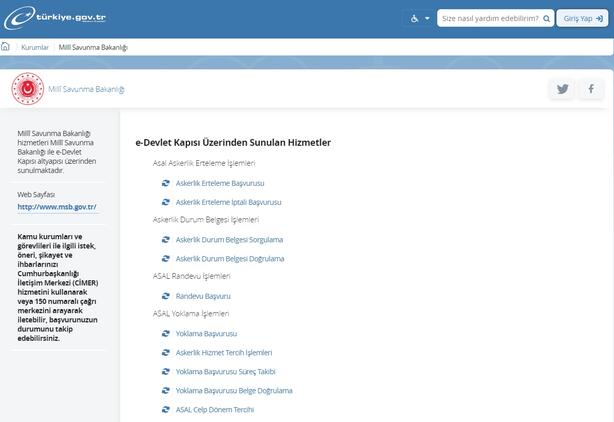
Task: Open Yoklama Başvurusu Belge Doğrulama
Action: click(234, 391)
